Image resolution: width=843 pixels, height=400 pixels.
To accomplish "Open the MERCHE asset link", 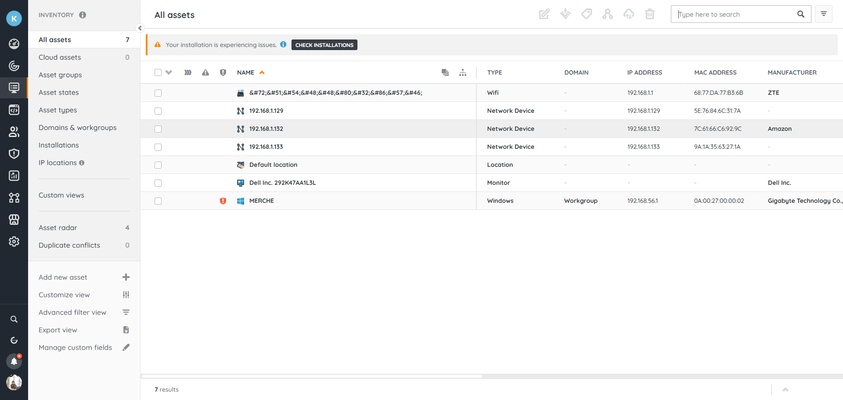I will point(261,201).
